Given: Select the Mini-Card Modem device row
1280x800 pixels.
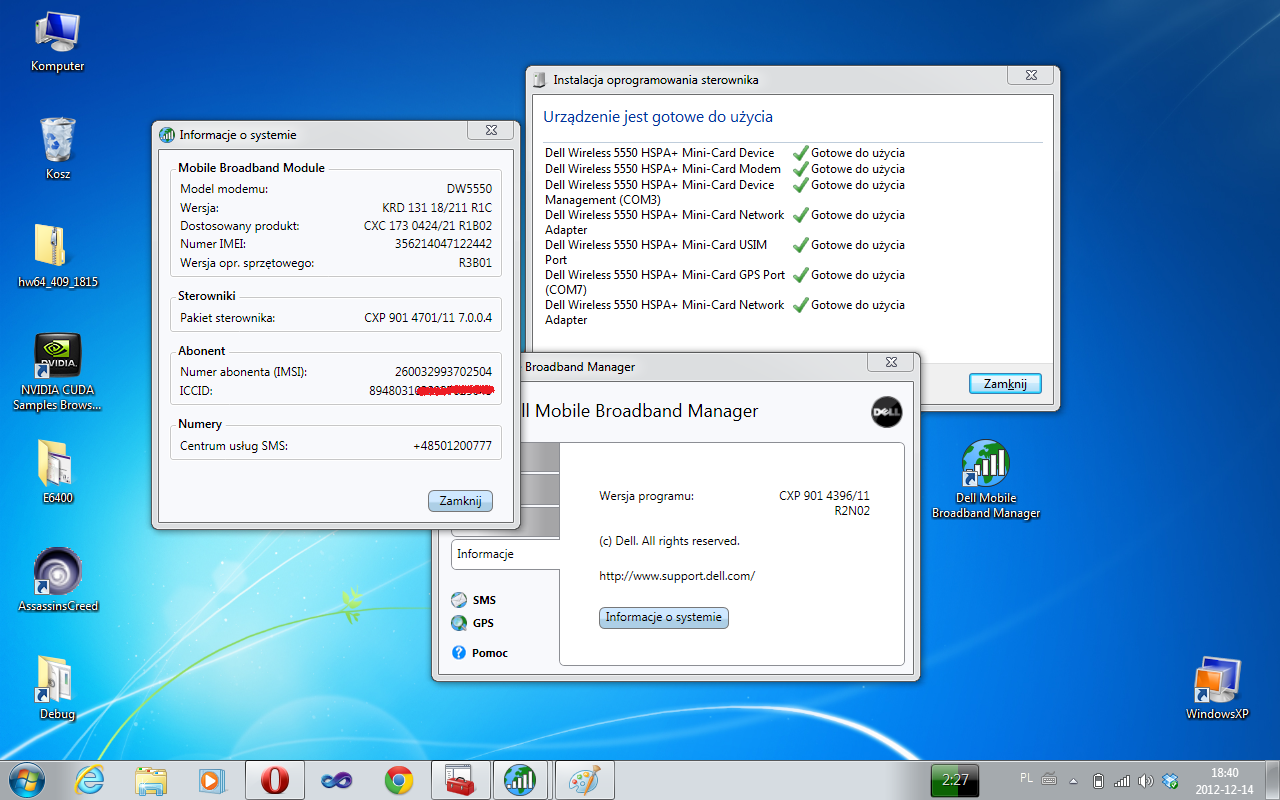Looking at the screenshot, I should click(725, 169).
